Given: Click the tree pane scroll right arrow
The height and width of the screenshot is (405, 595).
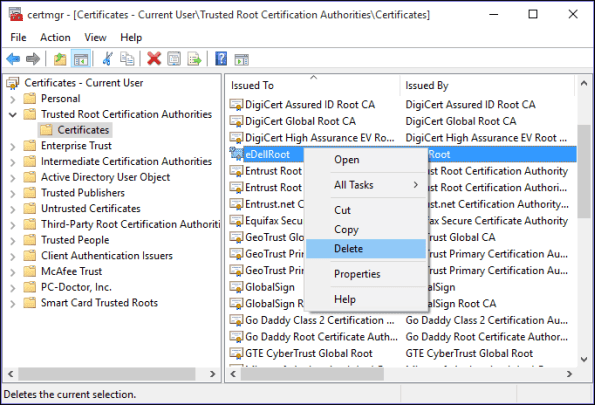Looking at the screenshot, I should click(212, 374).
